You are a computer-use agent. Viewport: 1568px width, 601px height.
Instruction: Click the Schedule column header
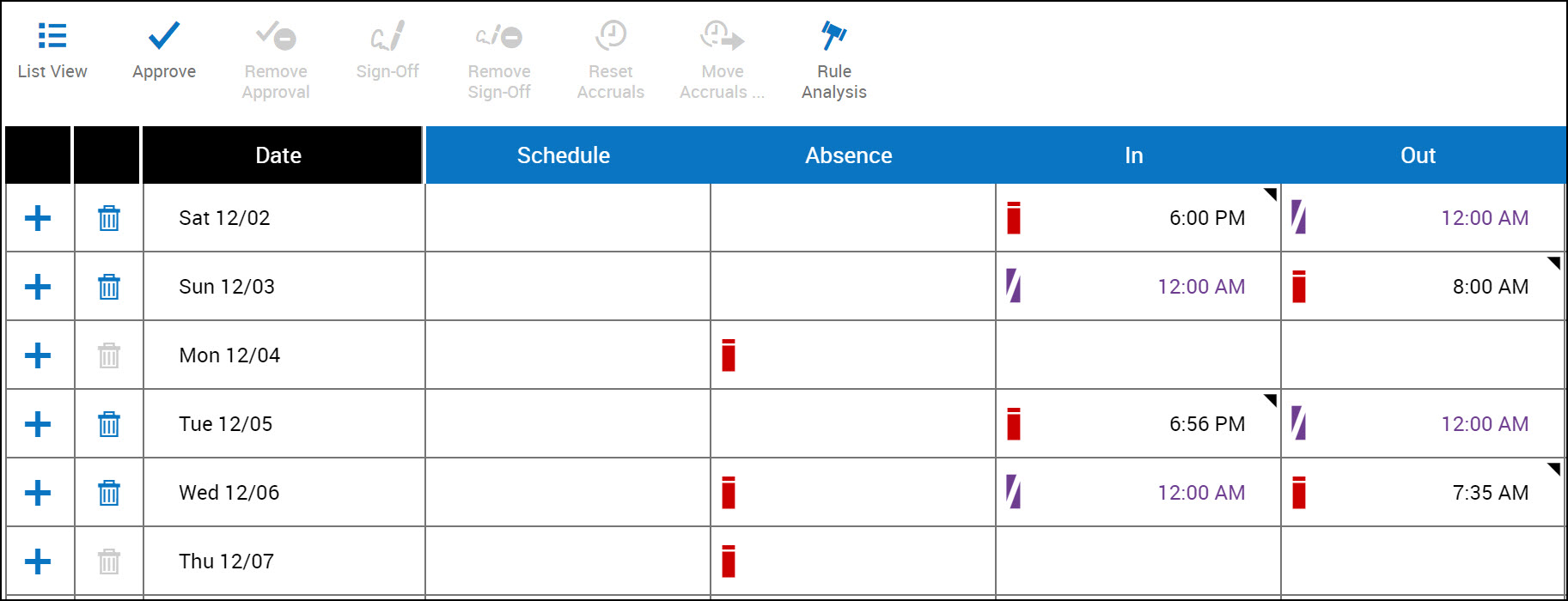click(x=564, y=155)
